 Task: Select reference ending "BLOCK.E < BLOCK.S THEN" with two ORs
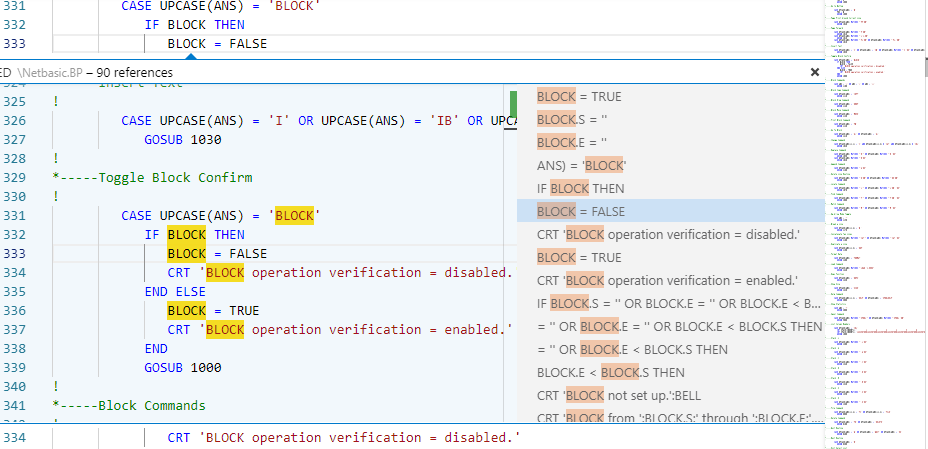tap(671, 327)
